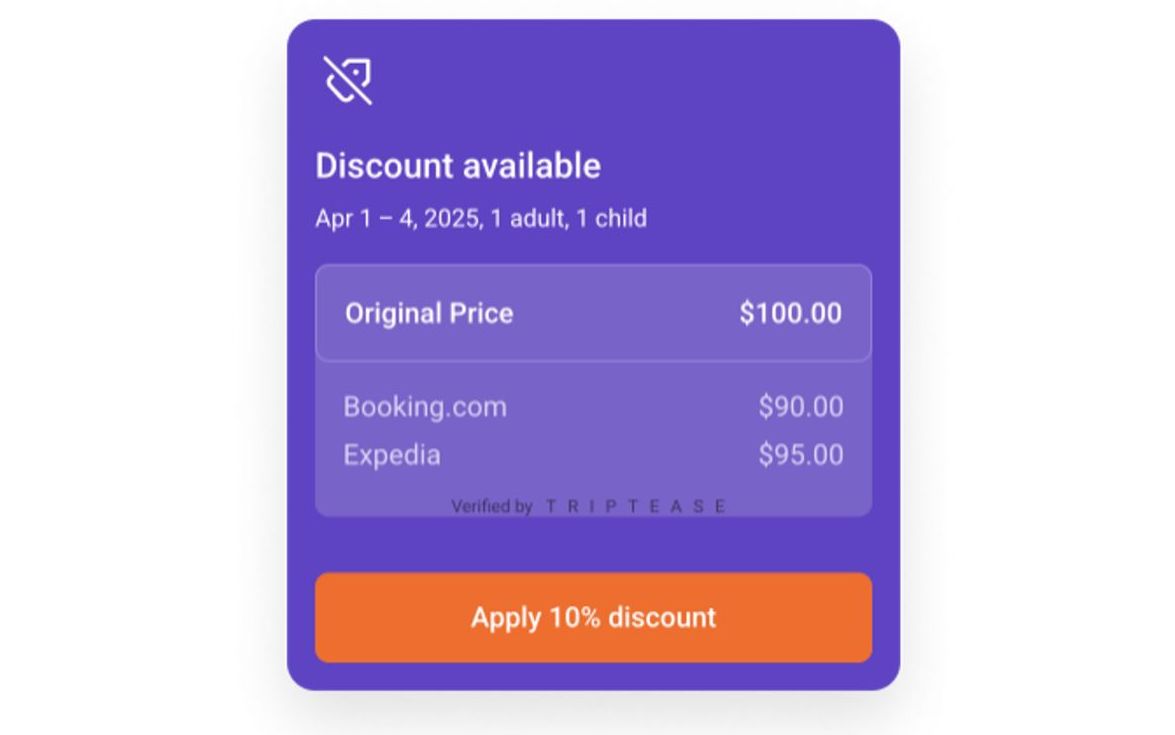
Task: Click the Verified by text
Action: 491,507
